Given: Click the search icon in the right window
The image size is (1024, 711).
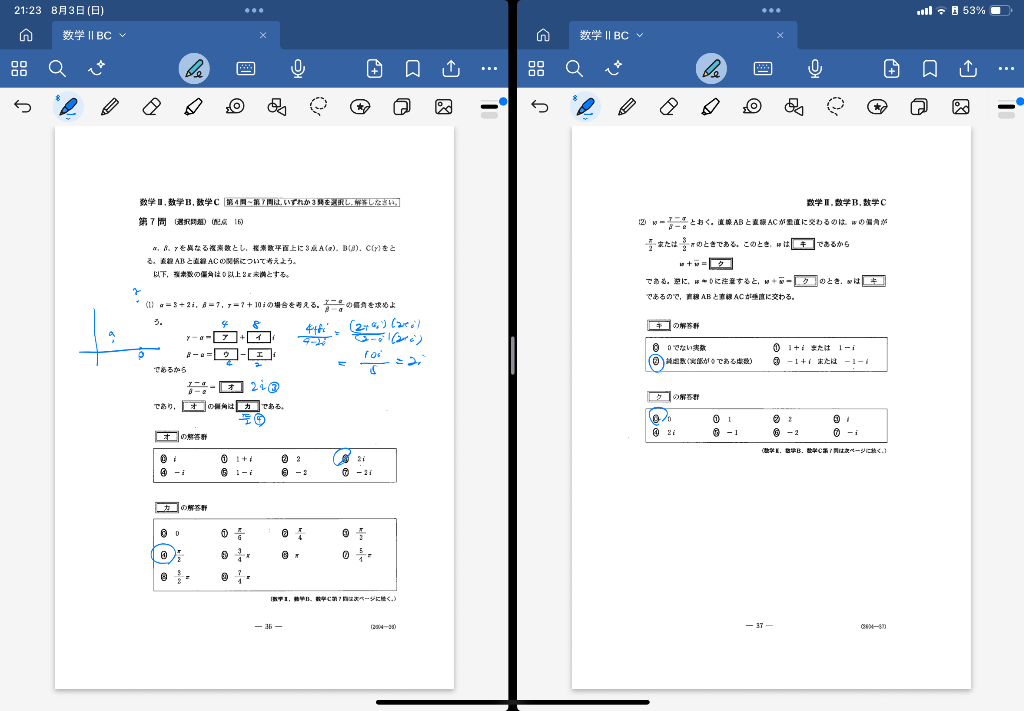Looking at the screenshot, I should click(574, 69).
